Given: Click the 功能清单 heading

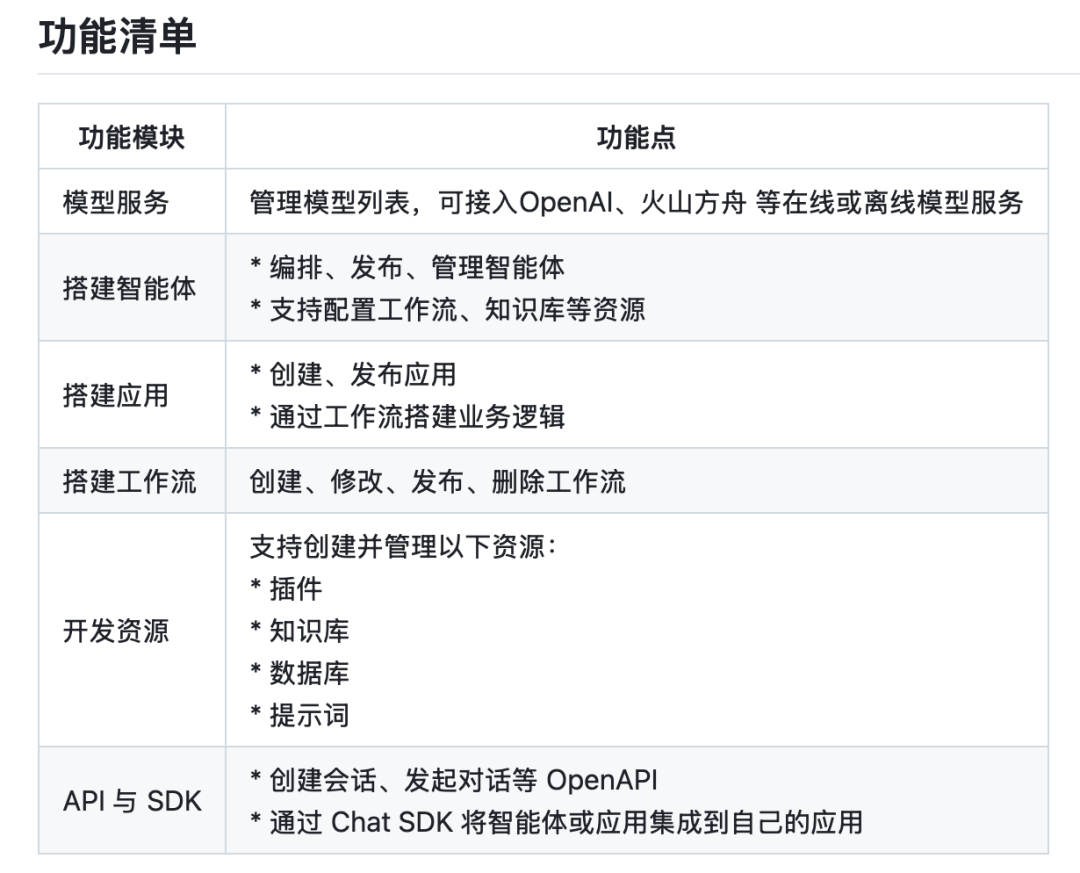Looking at the screenshot, I should pos(117,37).
